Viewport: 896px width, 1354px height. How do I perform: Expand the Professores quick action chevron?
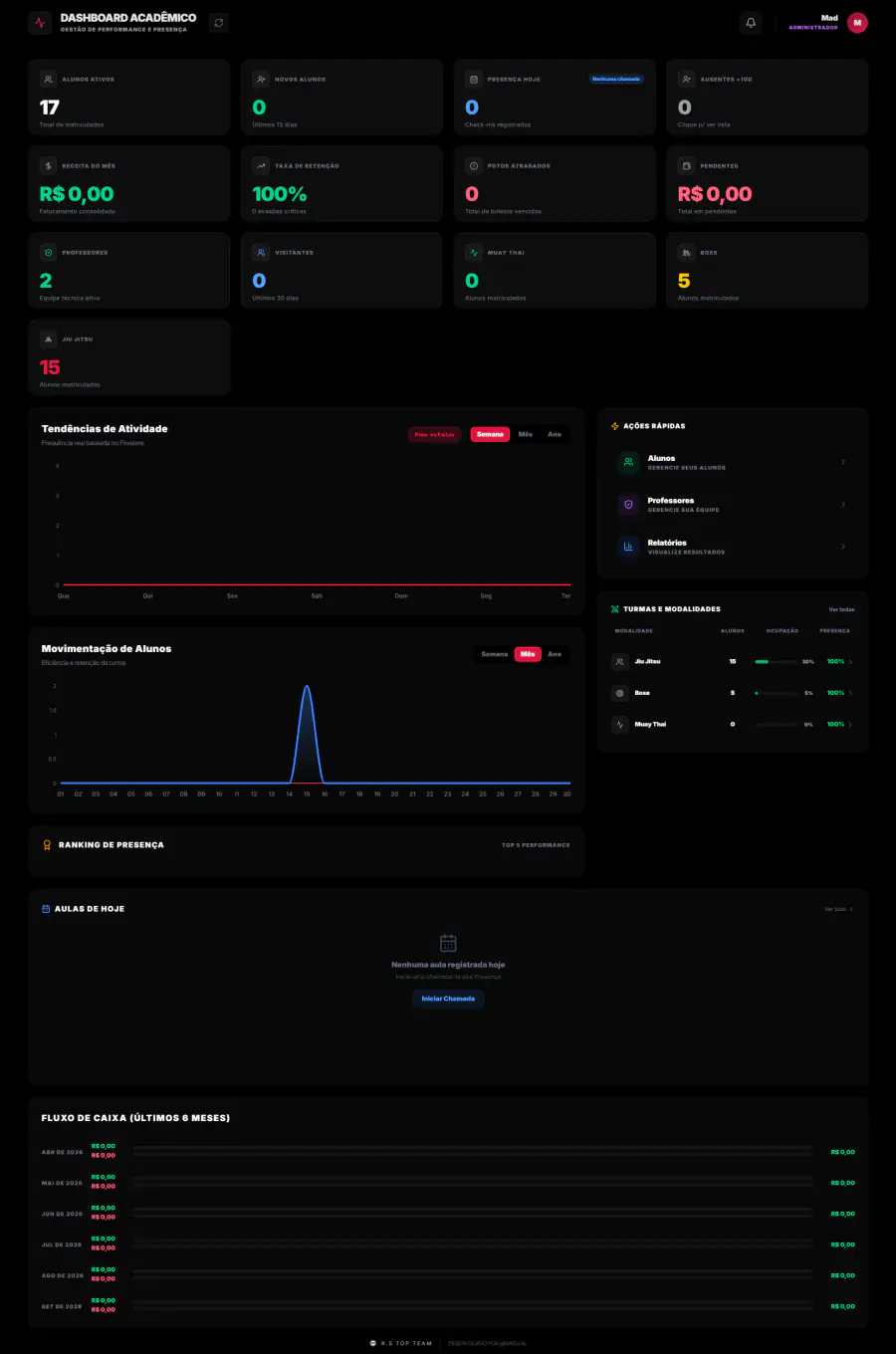(843, 505)
